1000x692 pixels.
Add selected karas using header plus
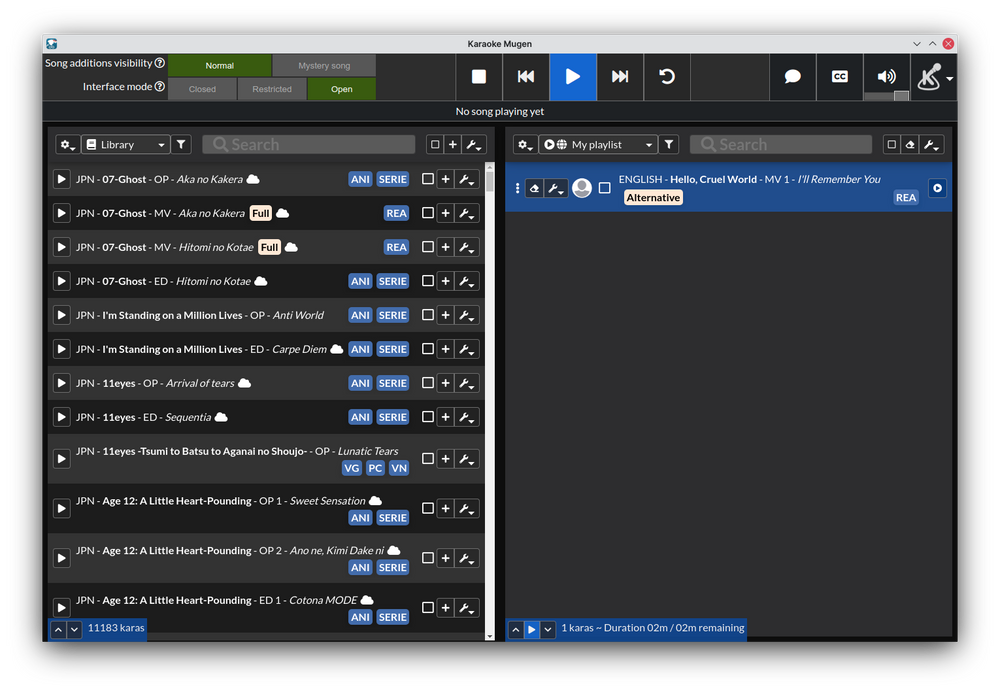point(453,145)
